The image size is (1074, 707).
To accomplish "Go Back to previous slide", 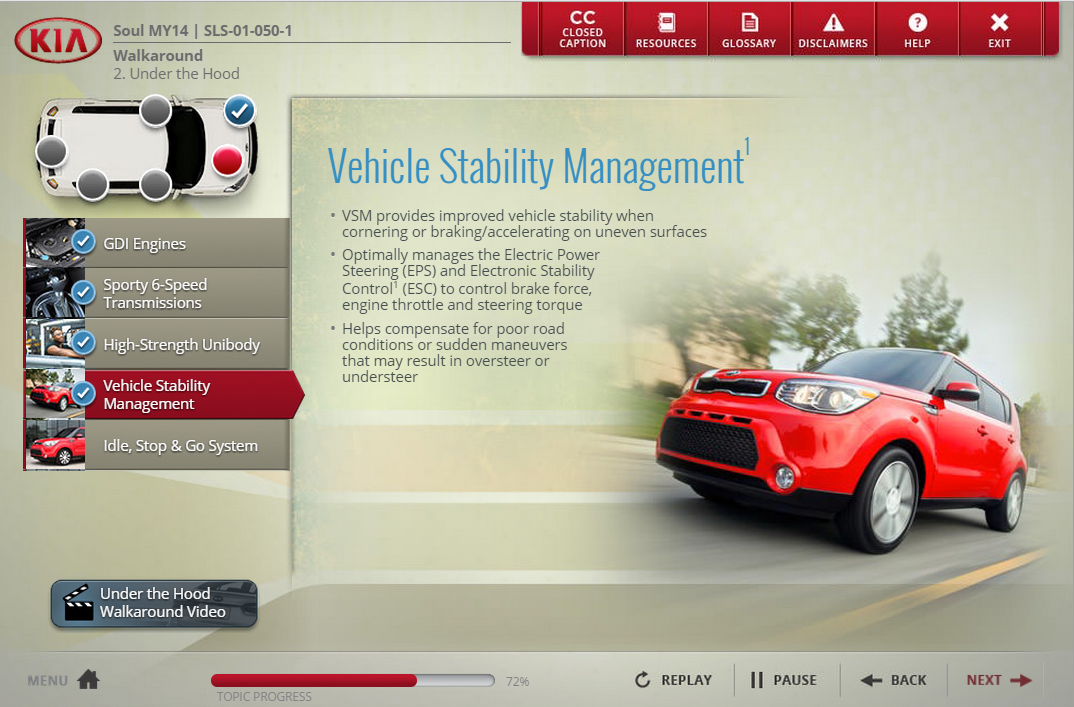I will (x=894, y=680).
